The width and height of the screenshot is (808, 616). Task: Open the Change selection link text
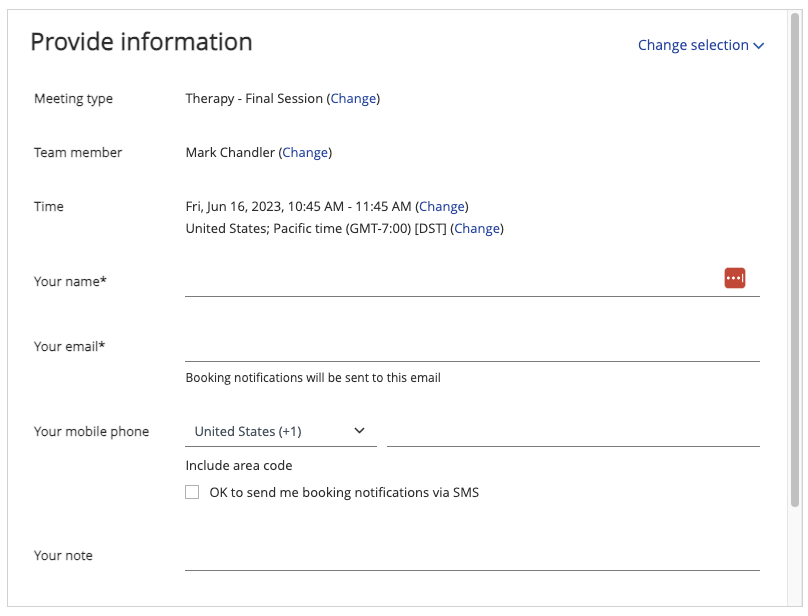point(693,45)
